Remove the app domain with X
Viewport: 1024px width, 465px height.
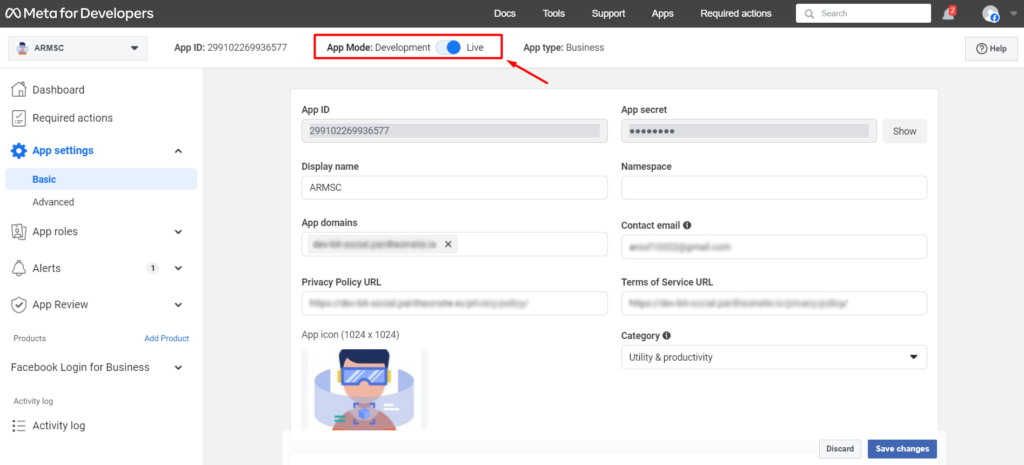[x=448, y=244]
